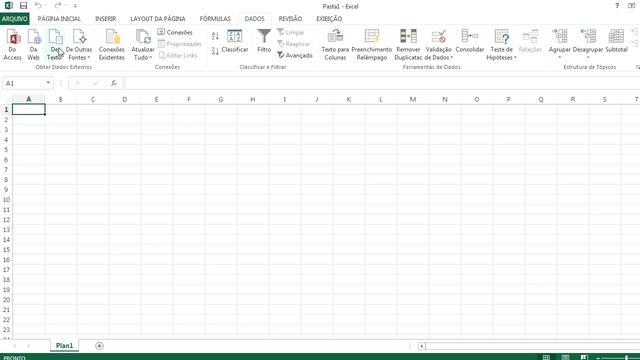640x360 pixels.
Task: Click into the formula bar
Action: [x=382, y=83]
